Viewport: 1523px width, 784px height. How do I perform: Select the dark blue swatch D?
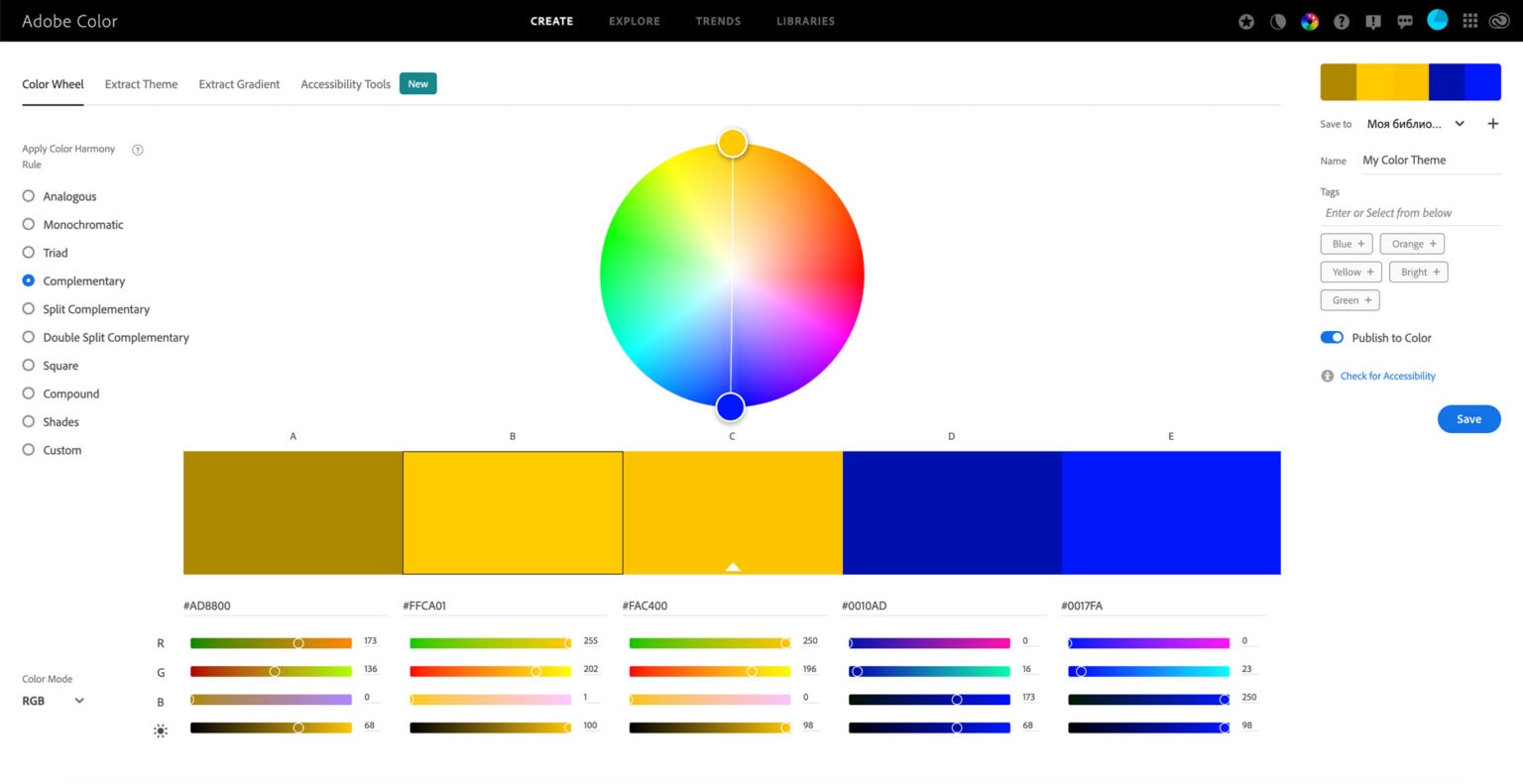click(x=951, y=512)
